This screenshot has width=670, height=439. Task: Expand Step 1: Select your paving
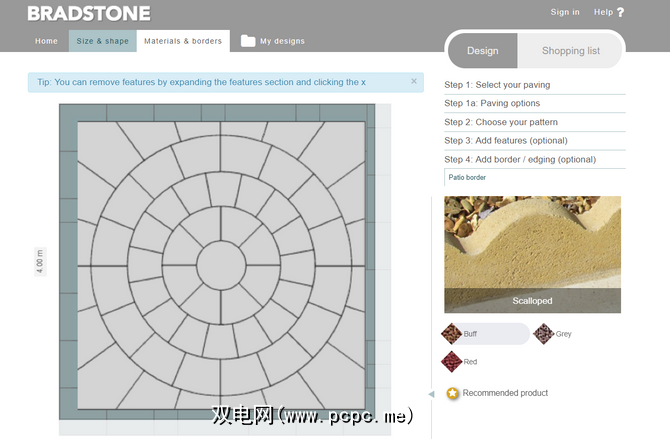tap(535, 85)
